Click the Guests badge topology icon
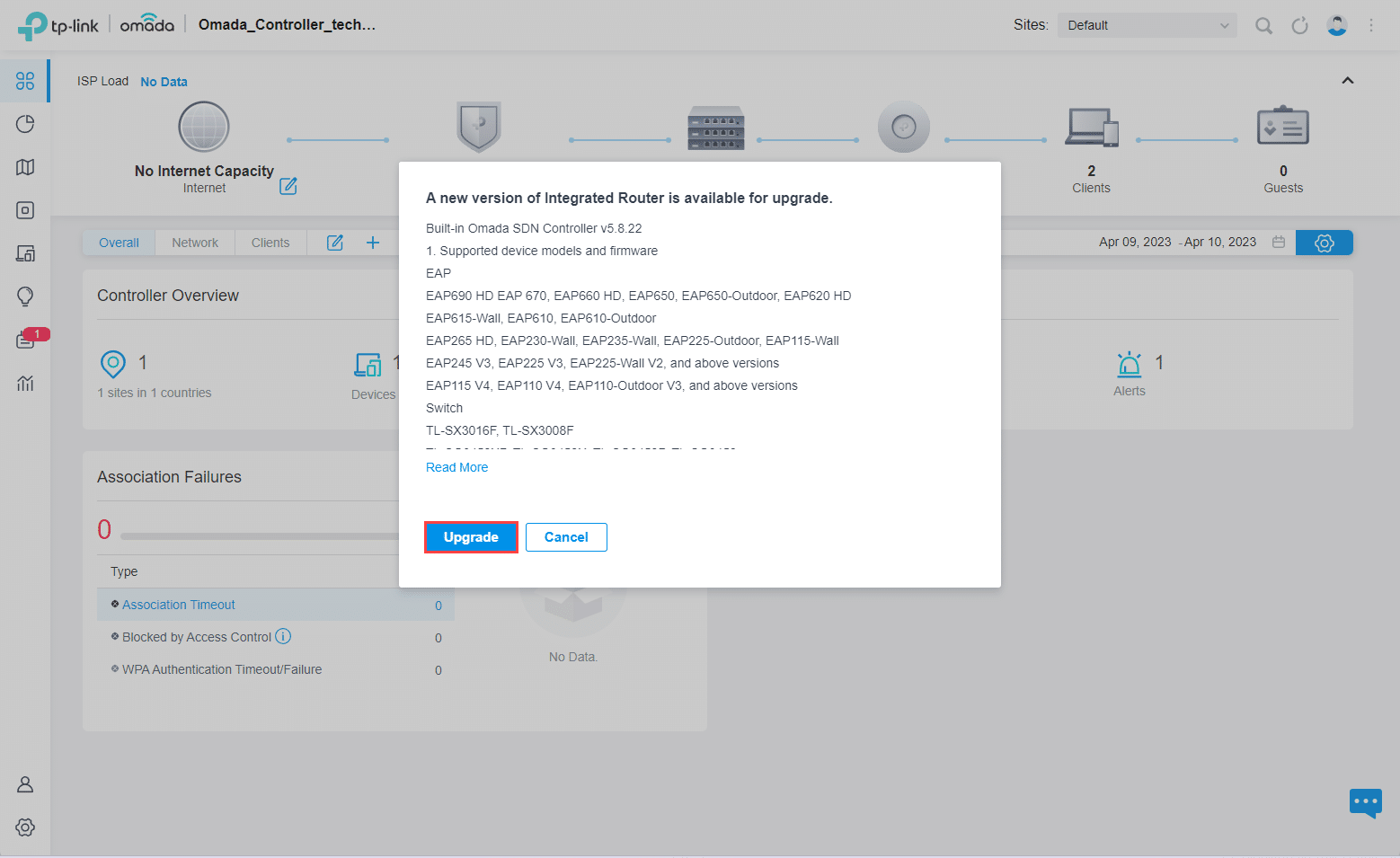This screenshot has width=1400, height=858. (x=1283, y=126)
